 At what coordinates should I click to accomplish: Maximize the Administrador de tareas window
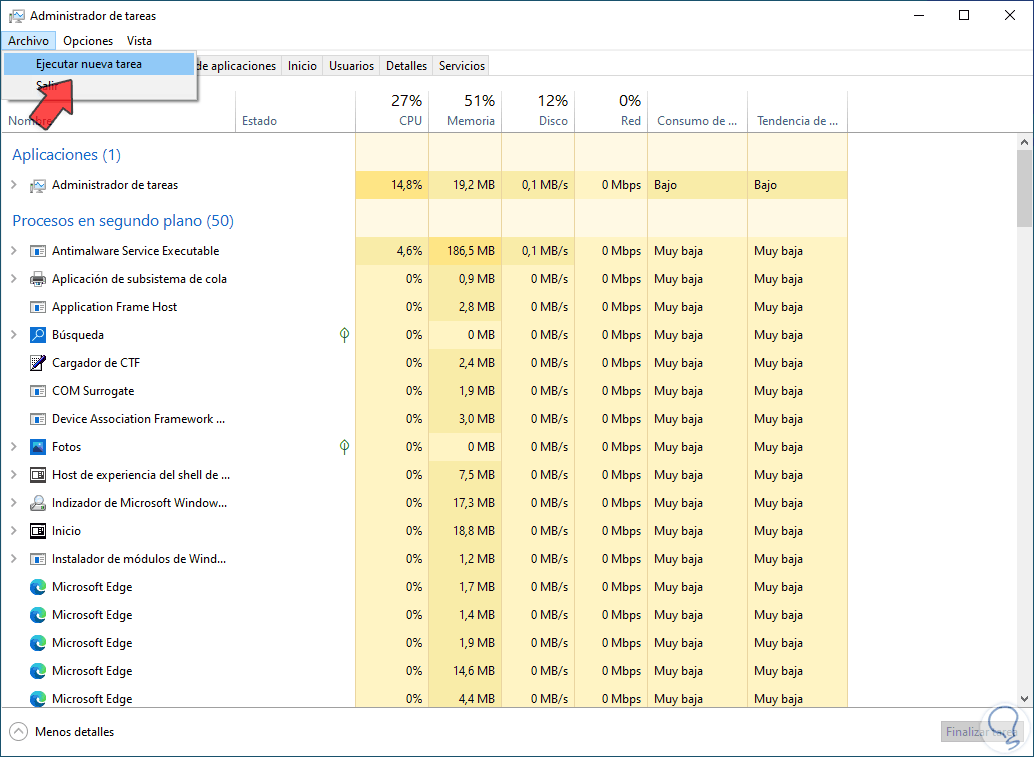click(x=964, y=15)
